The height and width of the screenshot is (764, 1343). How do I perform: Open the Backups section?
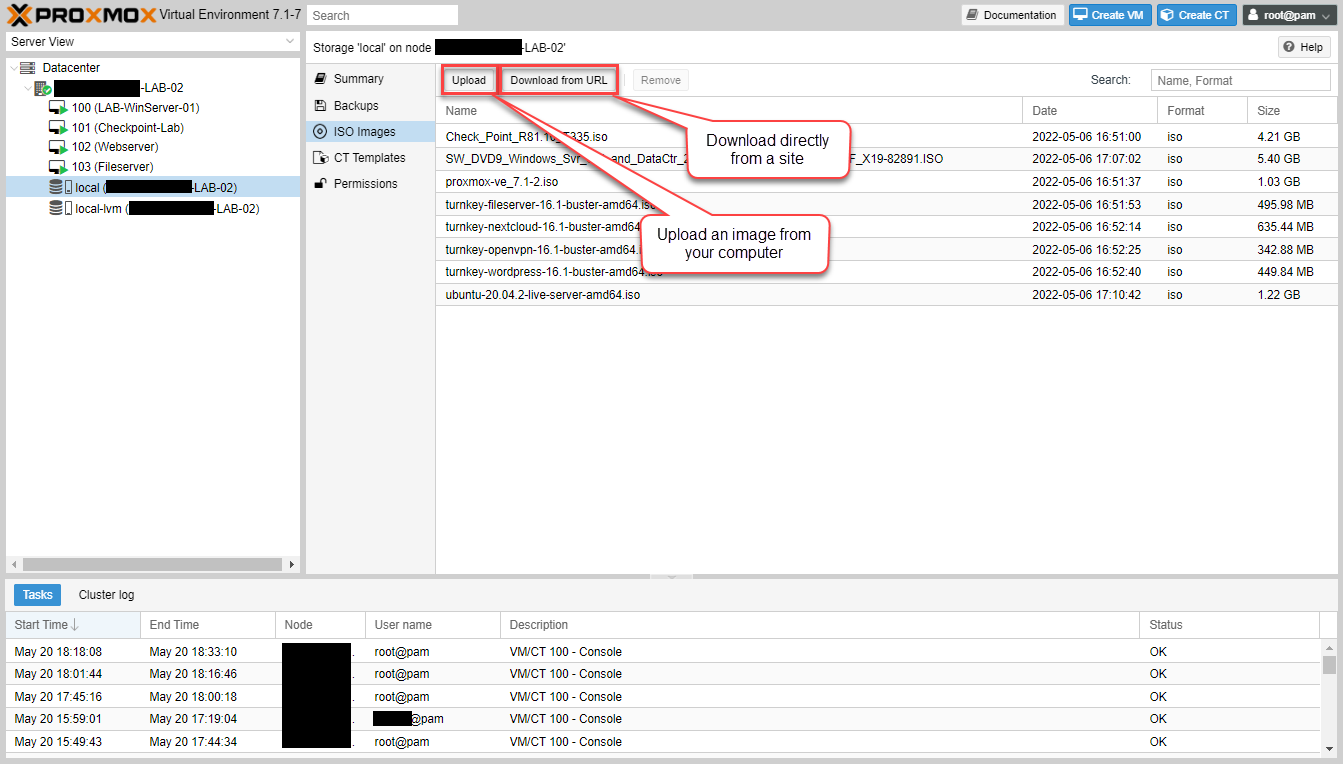pos(370,105)
